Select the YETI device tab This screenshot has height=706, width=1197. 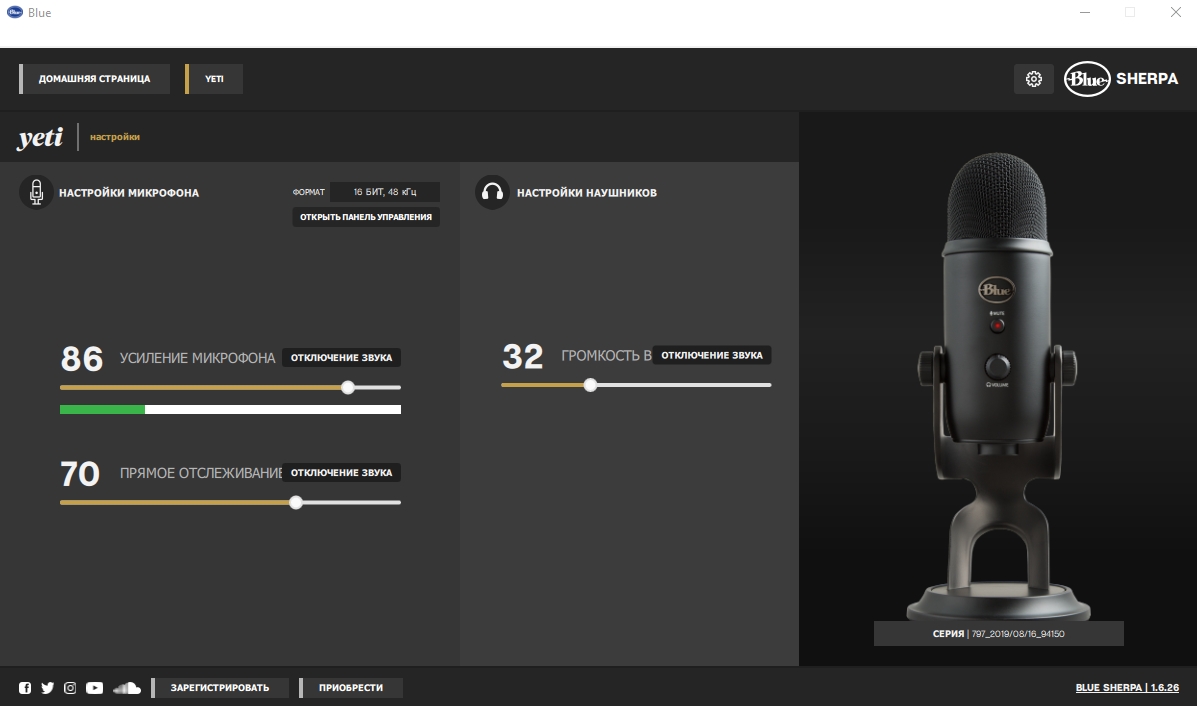[214, 79]
